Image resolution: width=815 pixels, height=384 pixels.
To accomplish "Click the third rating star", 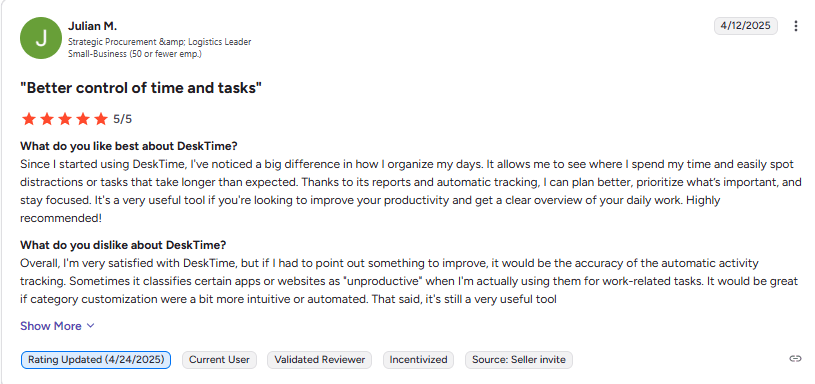I will coord(65,119).
